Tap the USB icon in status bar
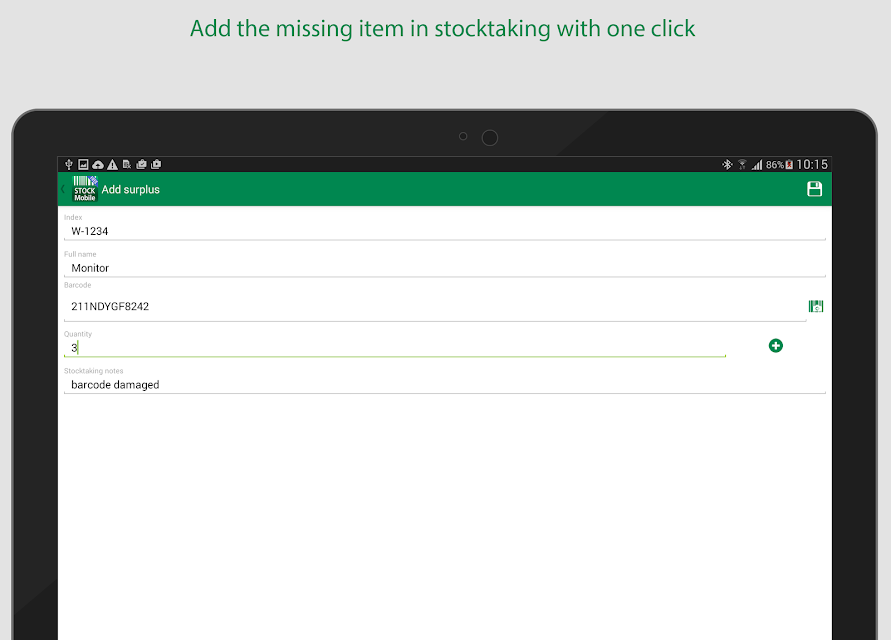 (x=69, y=164)
